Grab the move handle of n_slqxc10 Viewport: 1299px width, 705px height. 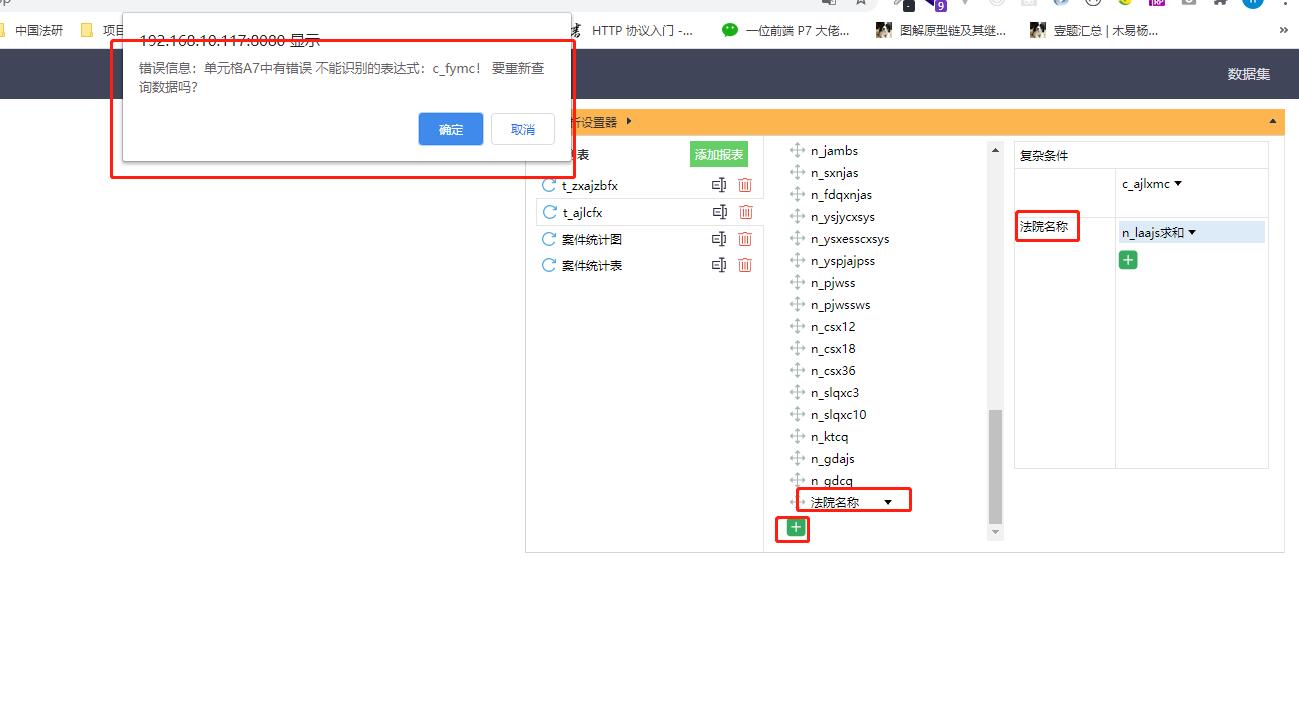(x=797, y=414)
